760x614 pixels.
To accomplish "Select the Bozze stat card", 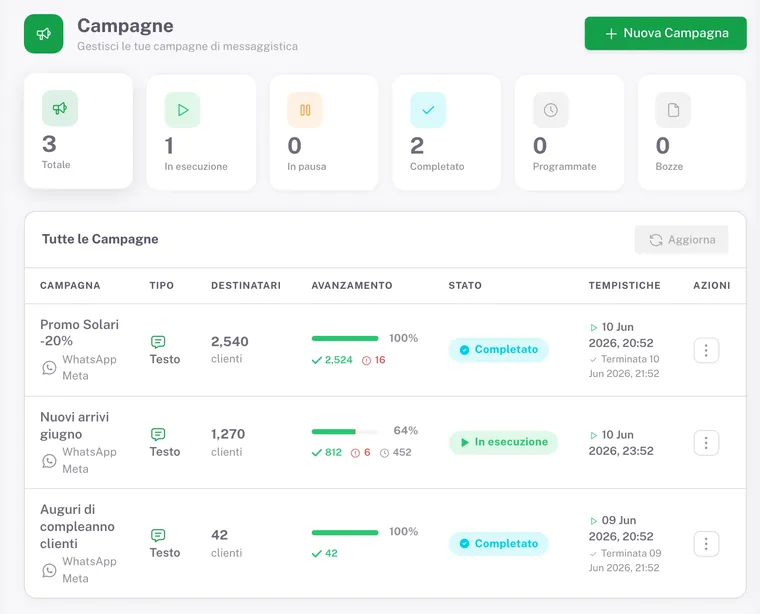I will (692, 132).
